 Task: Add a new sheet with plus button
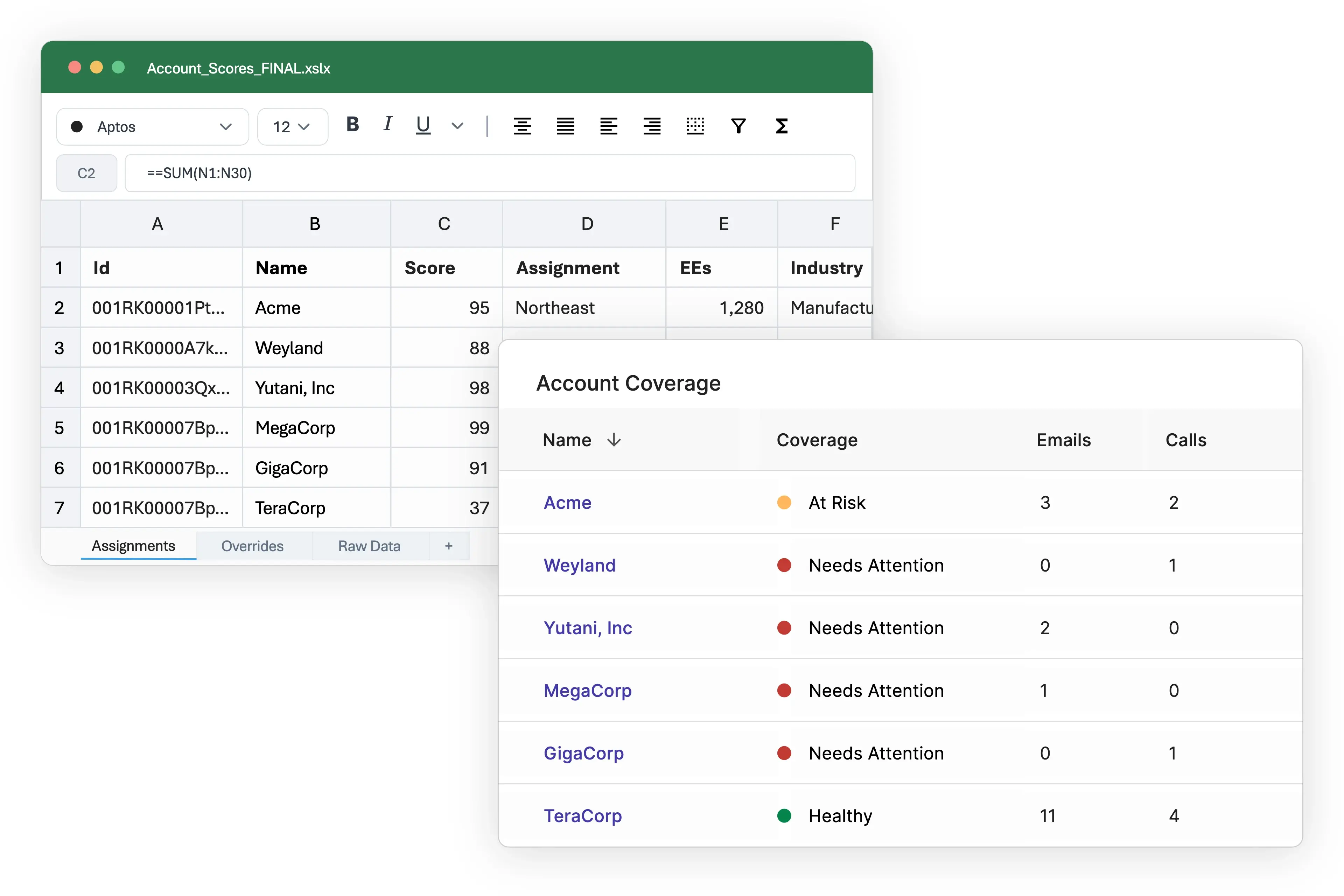click(449, 546)
